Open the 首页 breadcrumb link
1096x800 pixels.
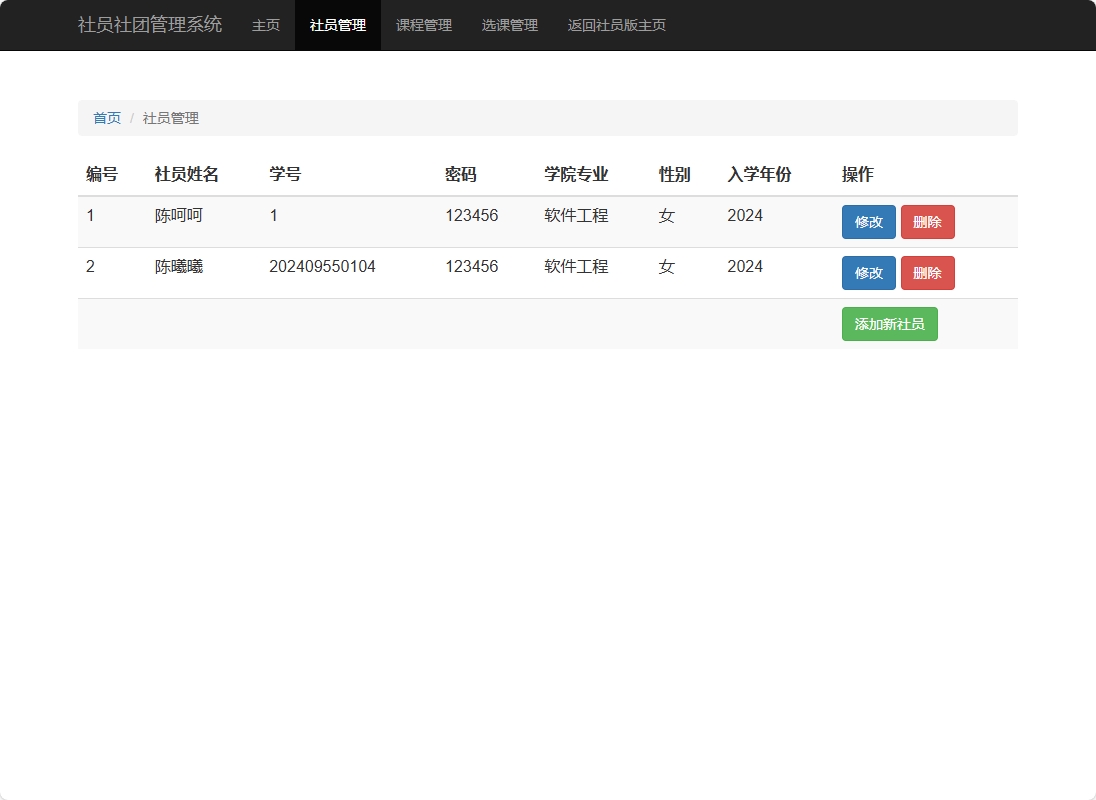[x=107, y=117]
